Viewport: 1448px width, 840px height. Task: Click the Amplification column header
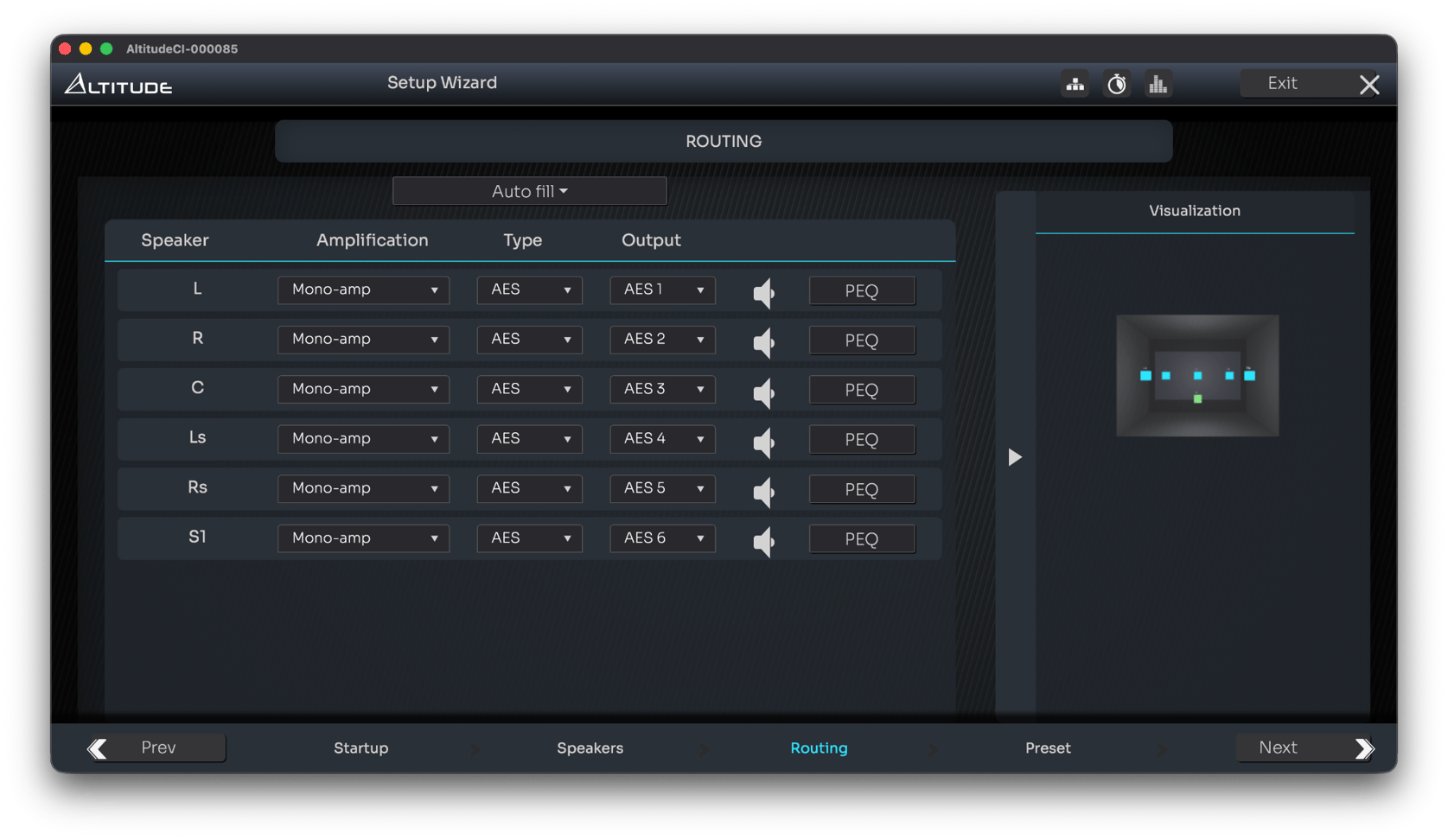372,240
